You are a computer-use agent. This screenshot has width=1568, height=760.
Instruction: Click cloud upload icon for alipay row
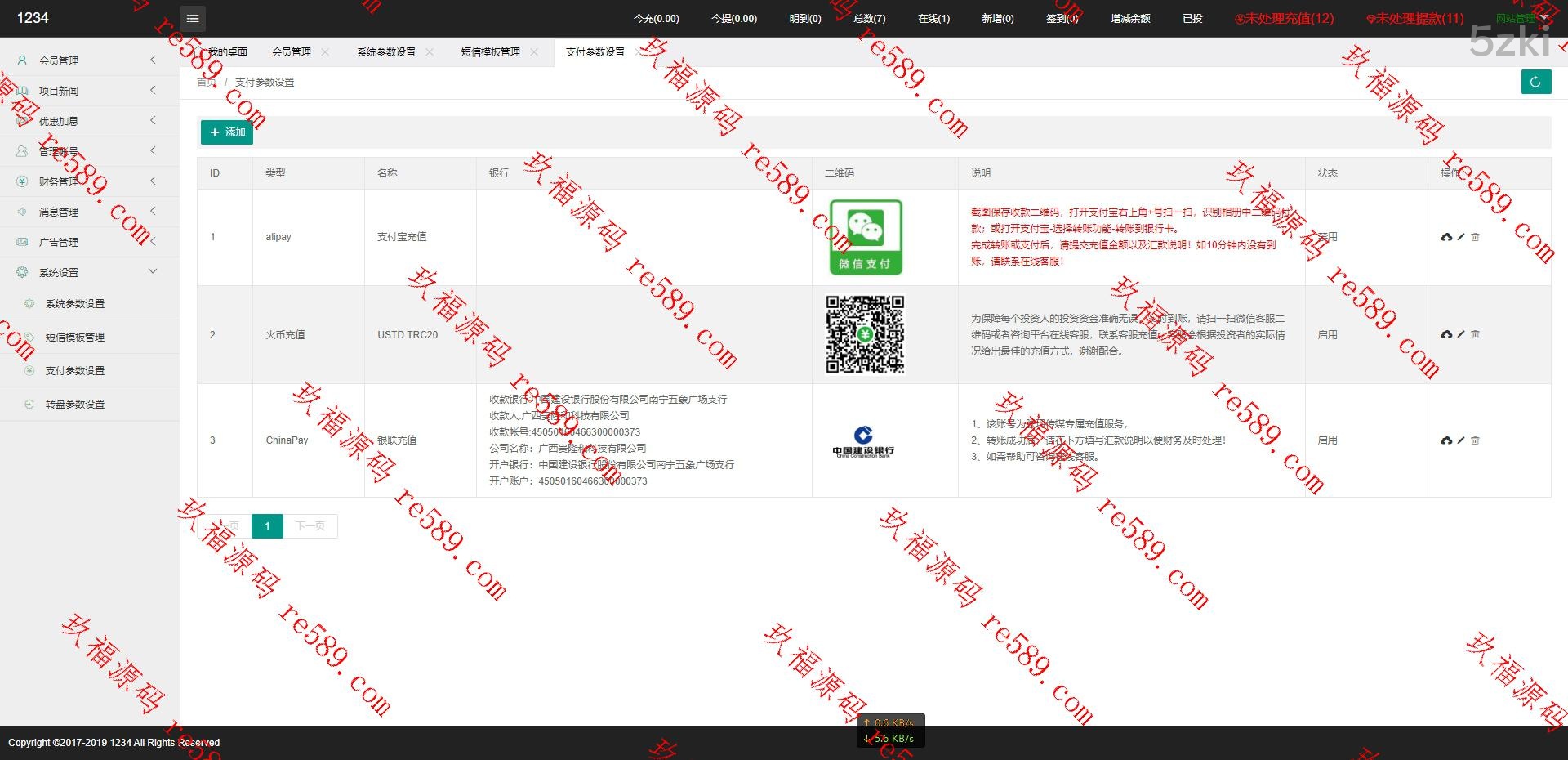(1446, 237)
